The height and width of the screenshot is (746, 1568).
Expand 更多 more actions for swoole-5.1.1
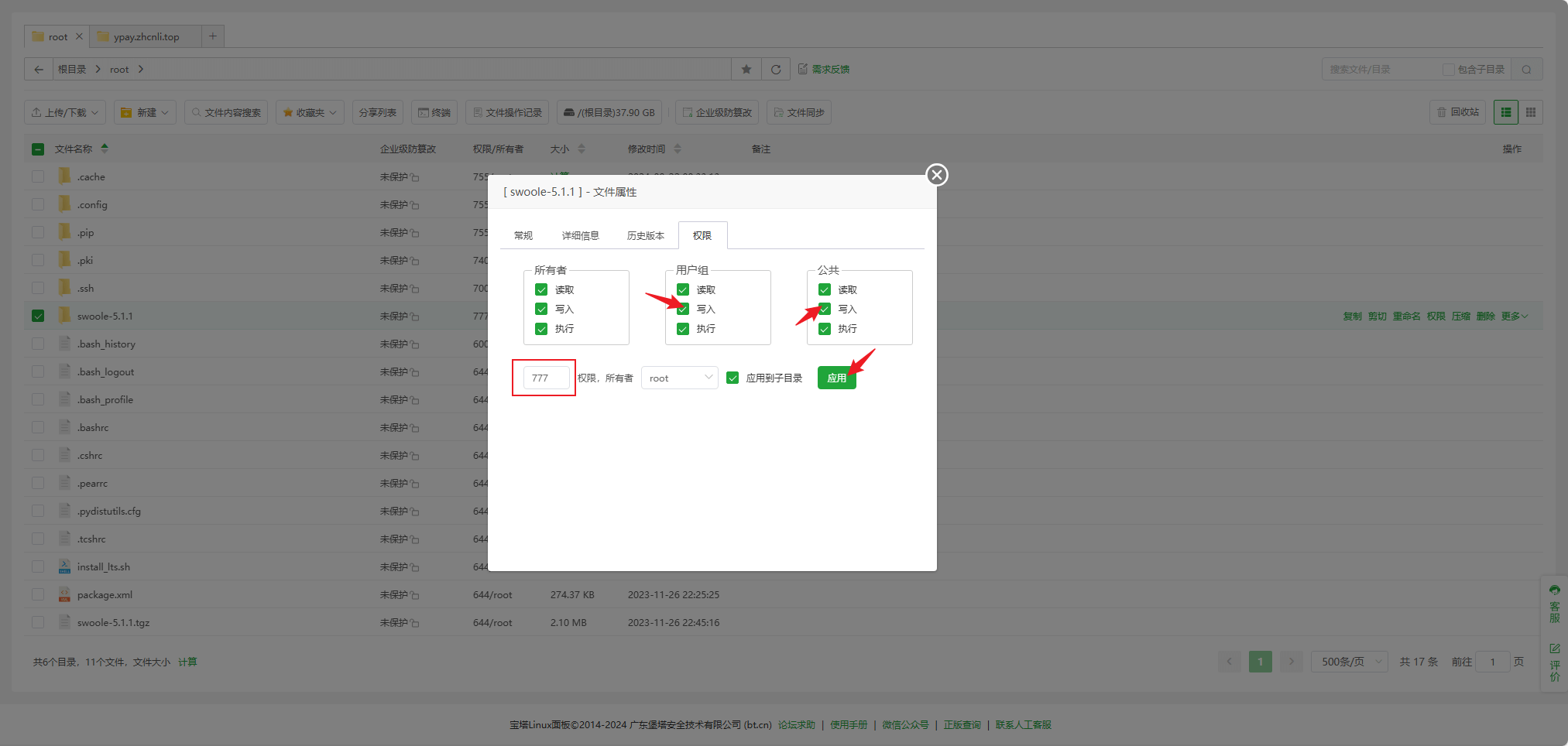coord(1514,316)
